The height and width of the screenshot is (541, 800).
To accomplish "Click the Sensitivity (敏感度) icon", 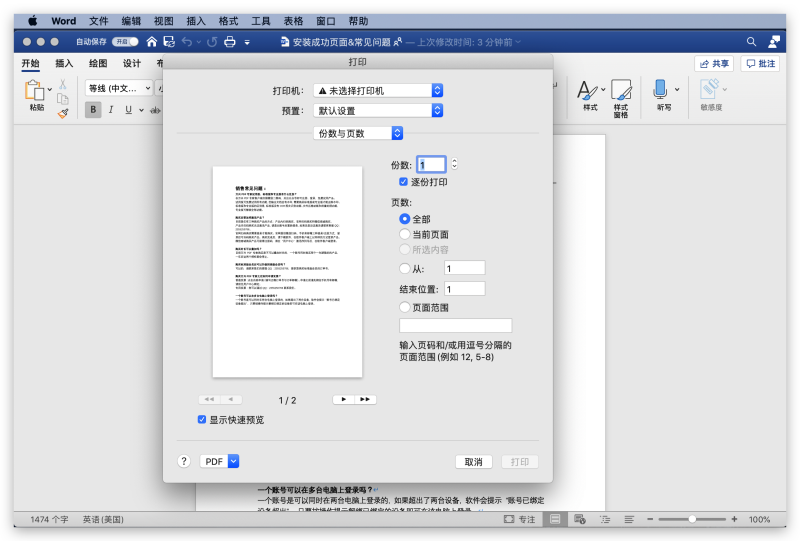I will click(710, 89).
